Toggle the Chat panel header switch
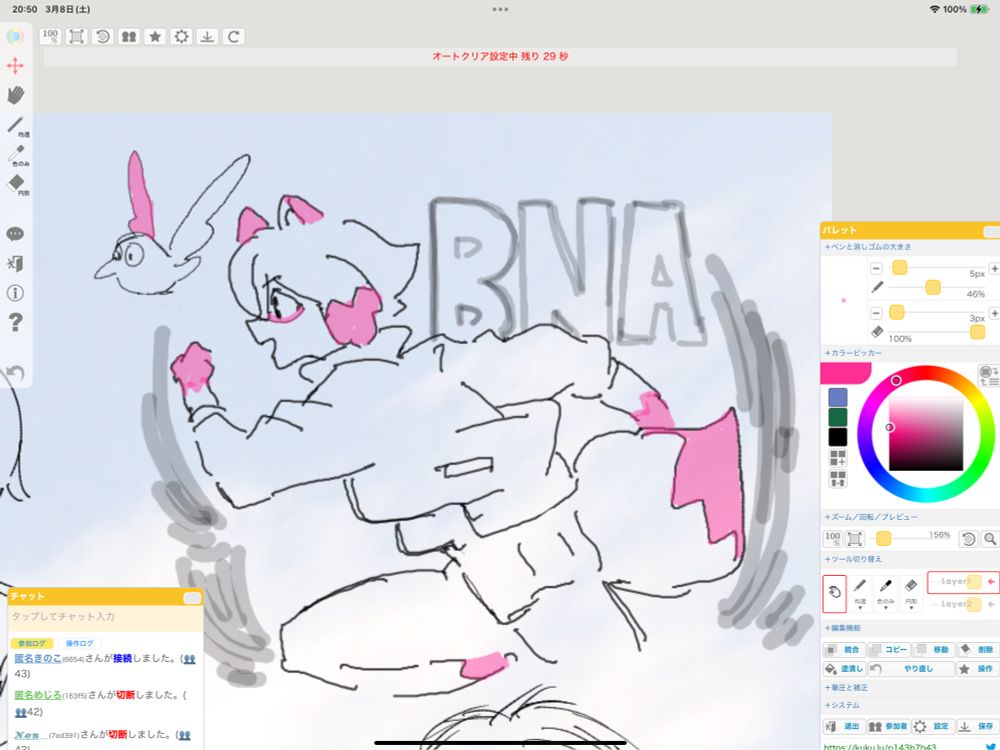 [192, 597]
